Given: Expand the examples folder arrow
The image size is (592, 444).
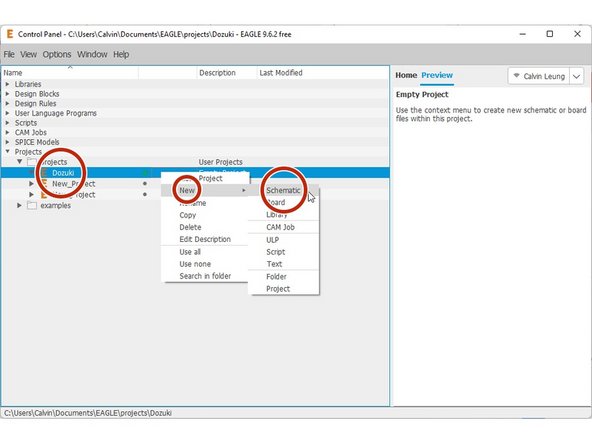Looking at the screenshot, I should pyautogui.click(x=19, y=205).
